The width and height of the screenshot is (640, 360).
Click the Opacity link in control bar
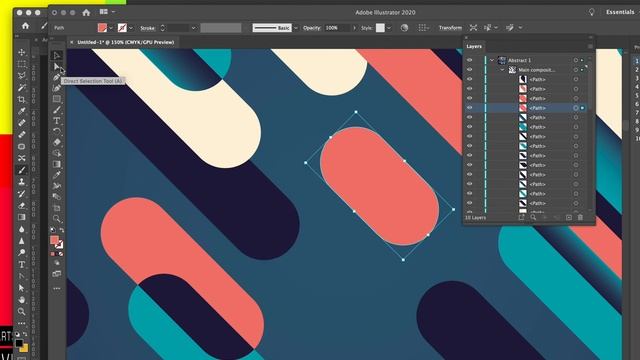[x=312, y=28]
